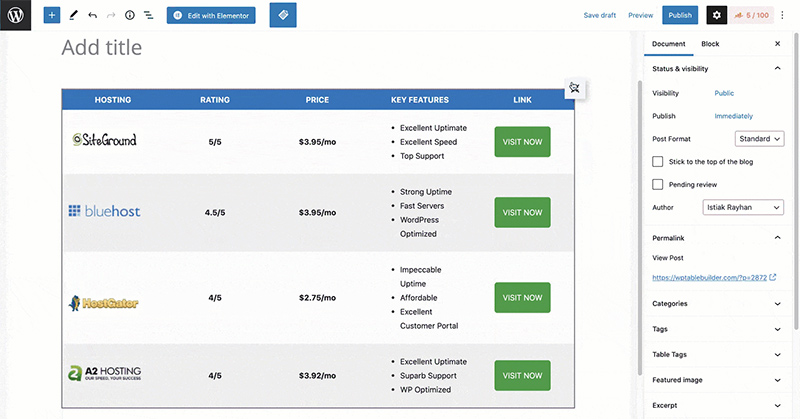Select the pencil Tools icon

pos(73,15)
